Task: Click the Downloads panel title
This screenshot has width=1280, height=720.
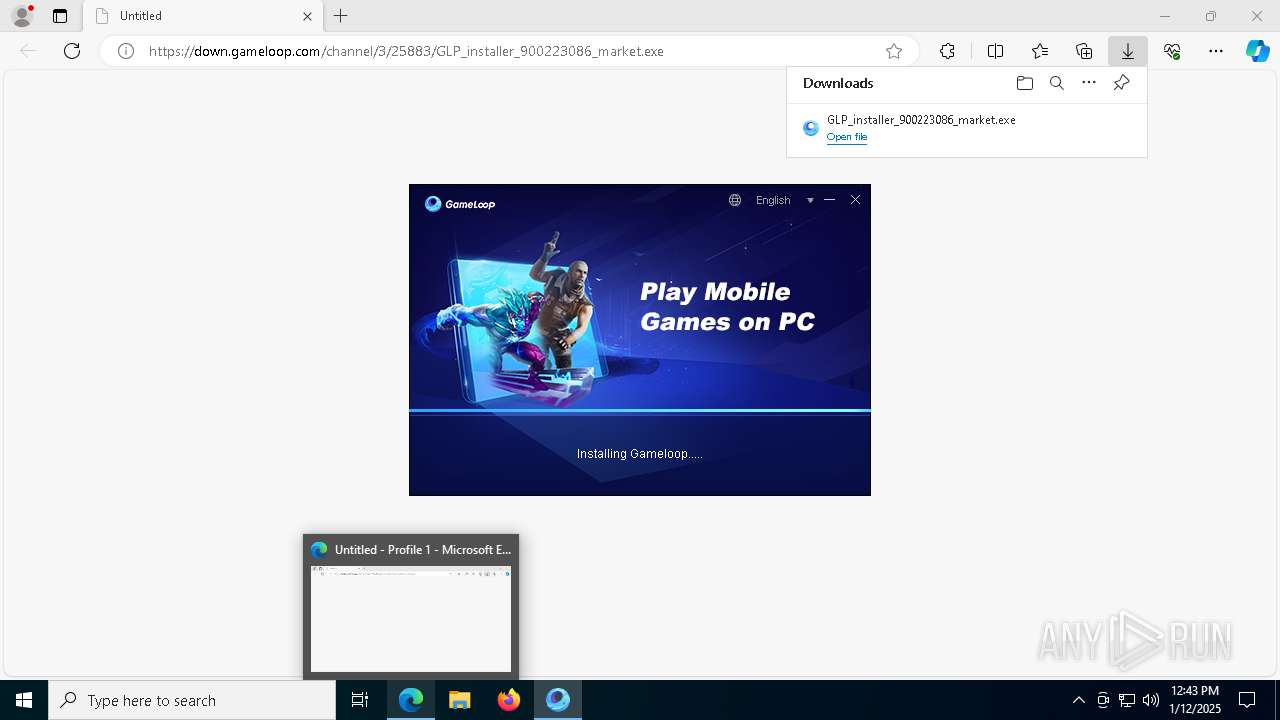Action: coord(838,83)
